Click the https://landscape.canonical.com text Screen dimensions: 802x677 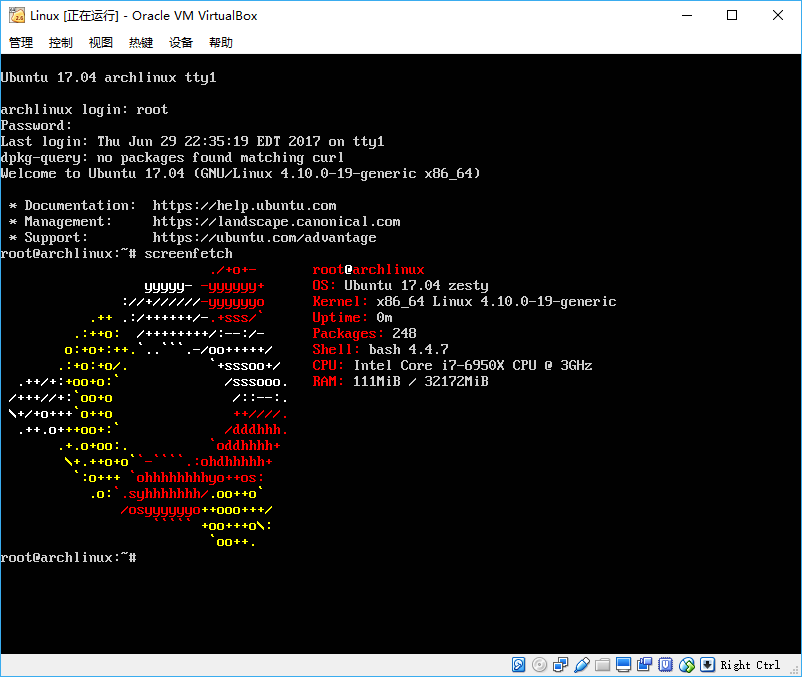pyautogui.click(x=276, y=221)
